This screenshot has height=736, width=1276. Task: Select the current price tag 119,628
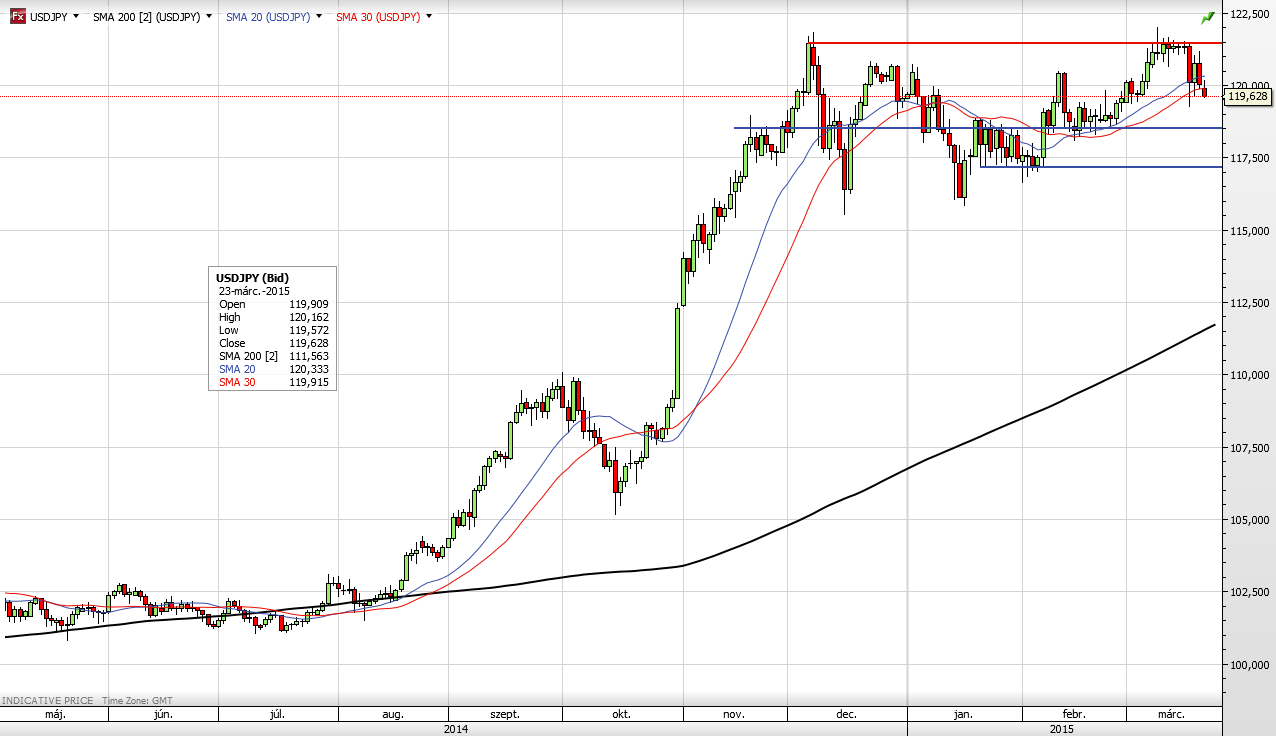1247,97
